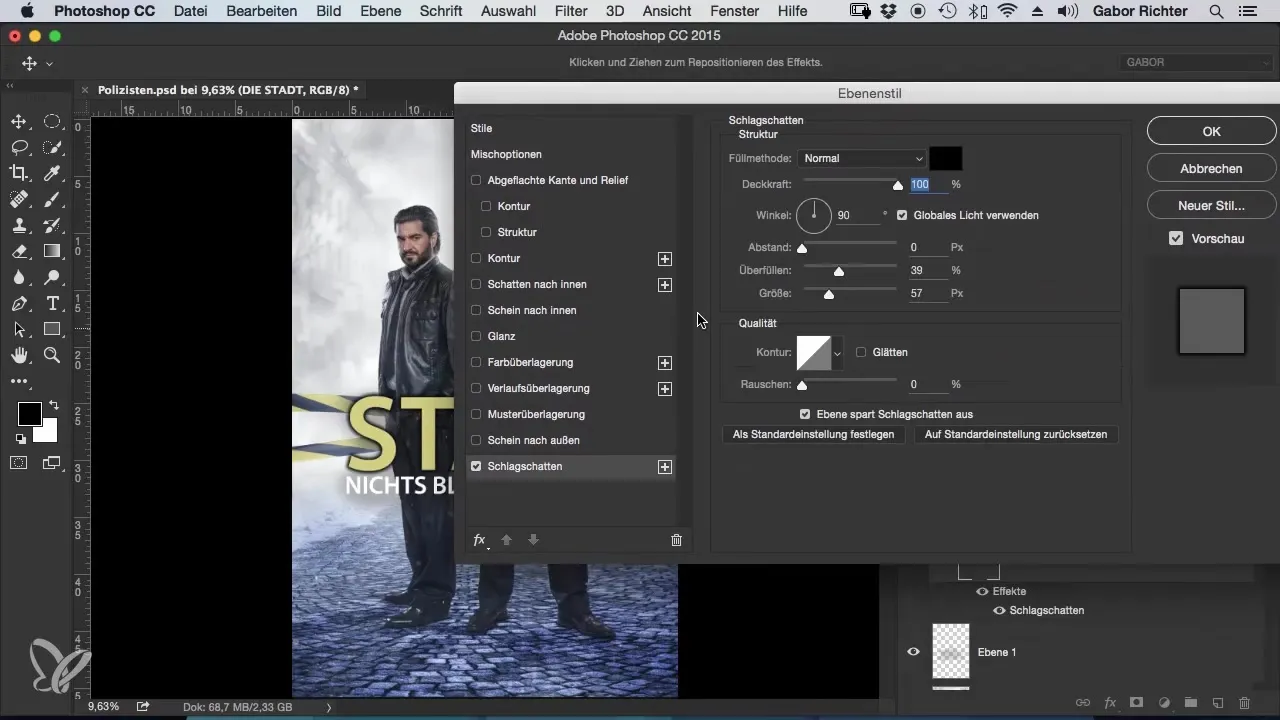Viewport: 1280px width, 720px height.
Task: Select the Lasso tool
Action: point(18,148)
